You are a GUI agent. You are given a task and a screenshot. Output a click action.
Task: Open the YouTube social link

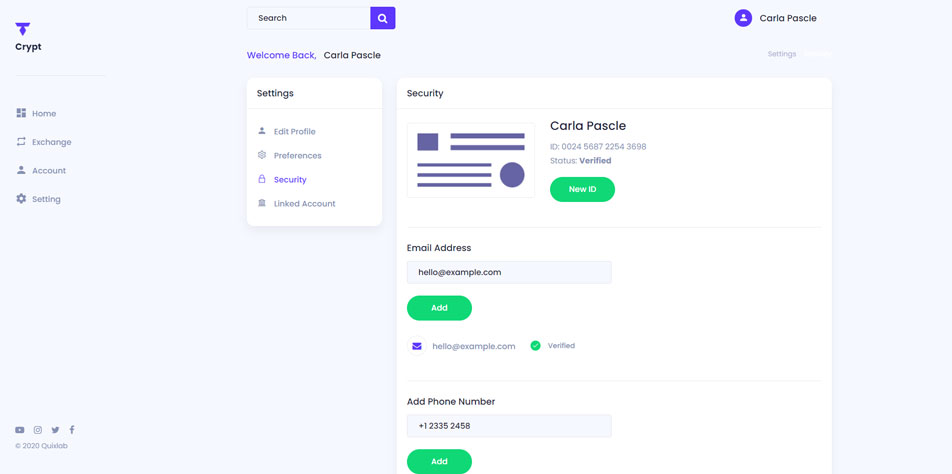coord(20,430)
